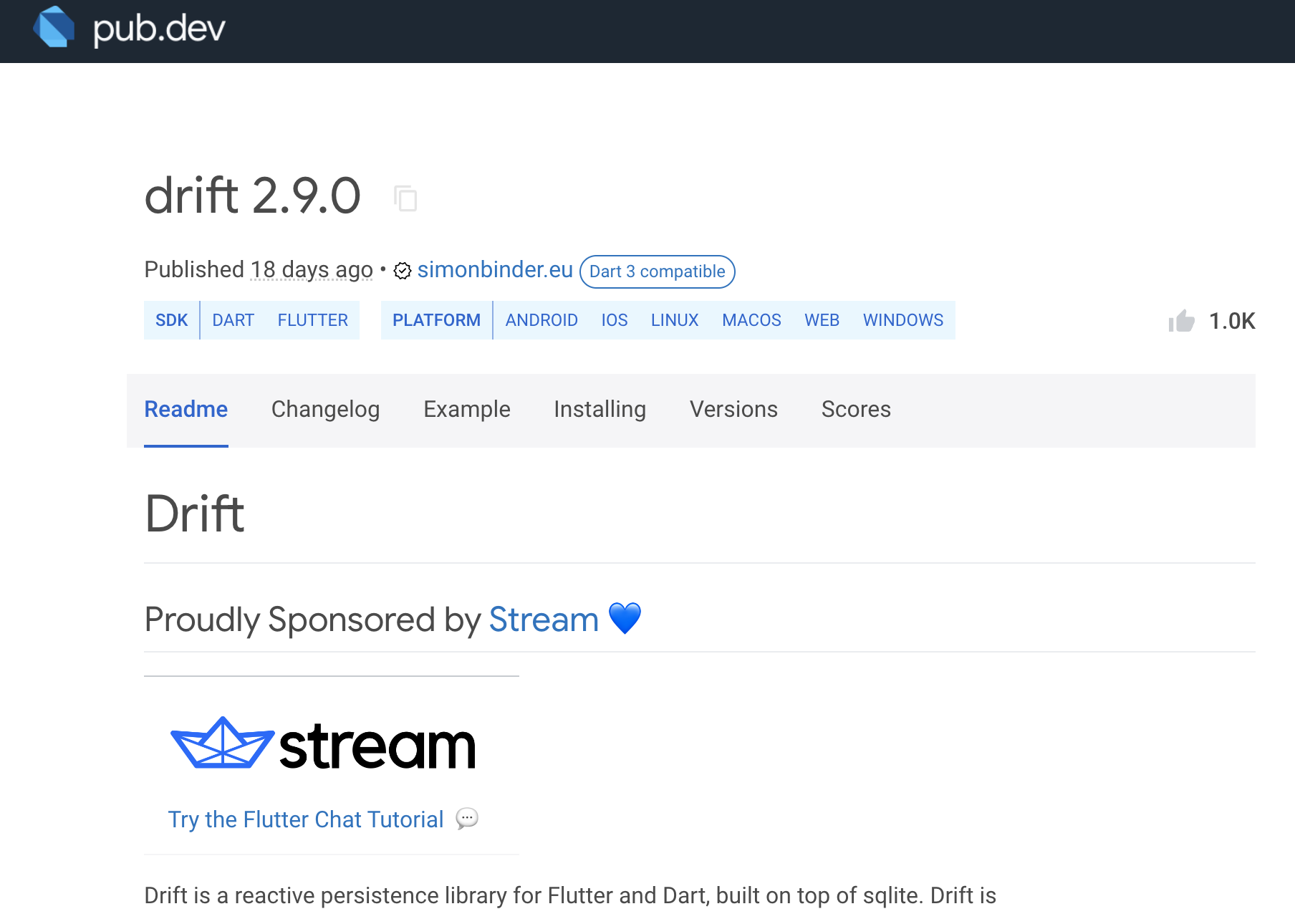Image resolution: width=1295 pixels, height=924 pixels.
Task: Select the IOS platform tag
Action: [615, 320]
